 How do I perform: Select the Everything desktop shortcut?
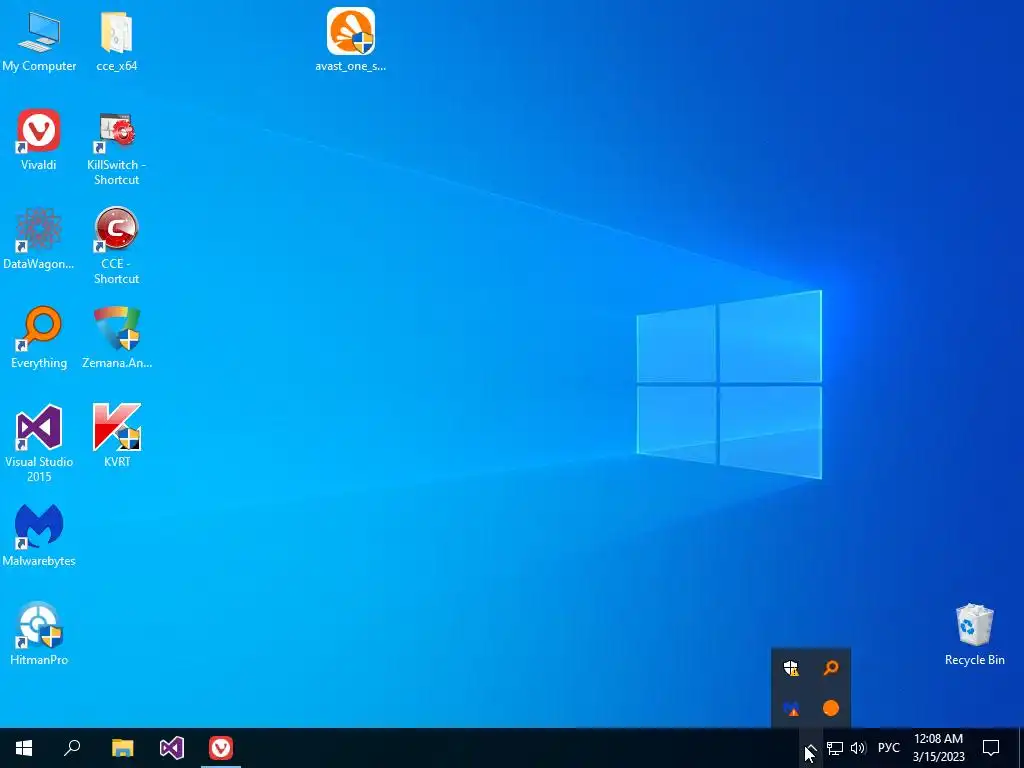pyautogui.click(x=39, y=338)
